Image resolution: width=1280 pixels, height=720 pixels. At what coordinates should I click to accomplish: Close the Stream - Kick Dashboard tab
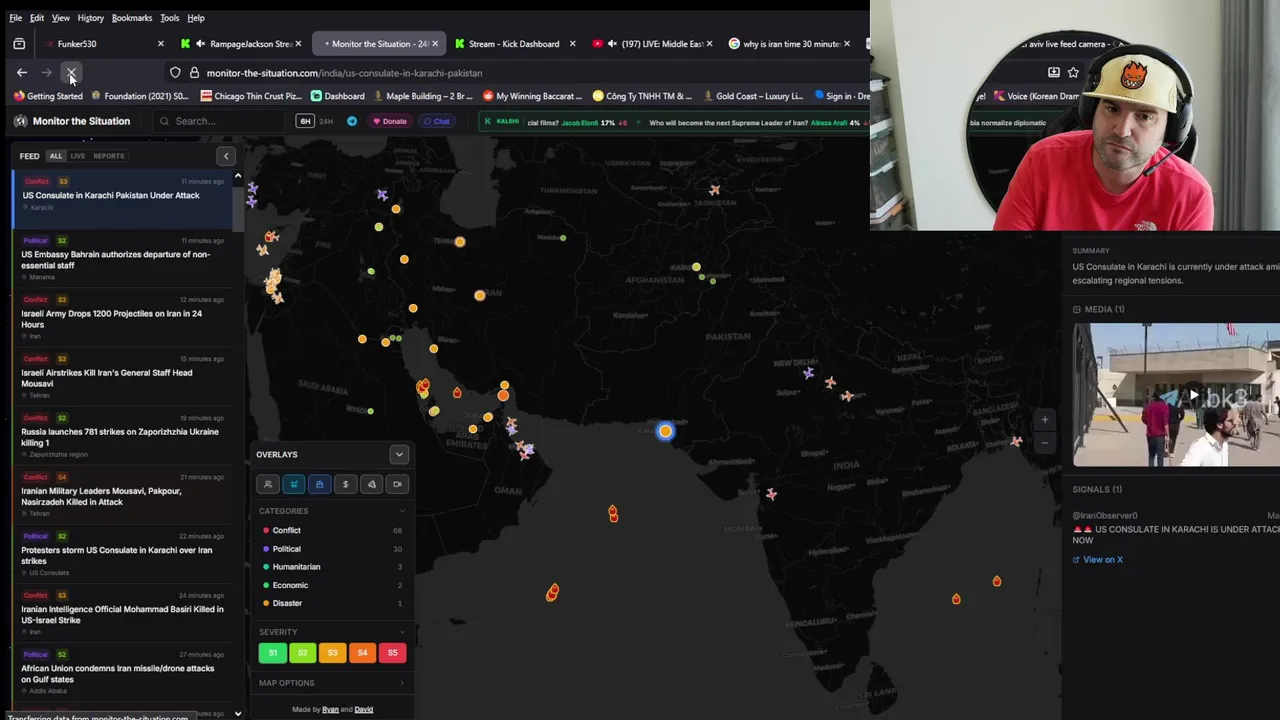(572, 44)
